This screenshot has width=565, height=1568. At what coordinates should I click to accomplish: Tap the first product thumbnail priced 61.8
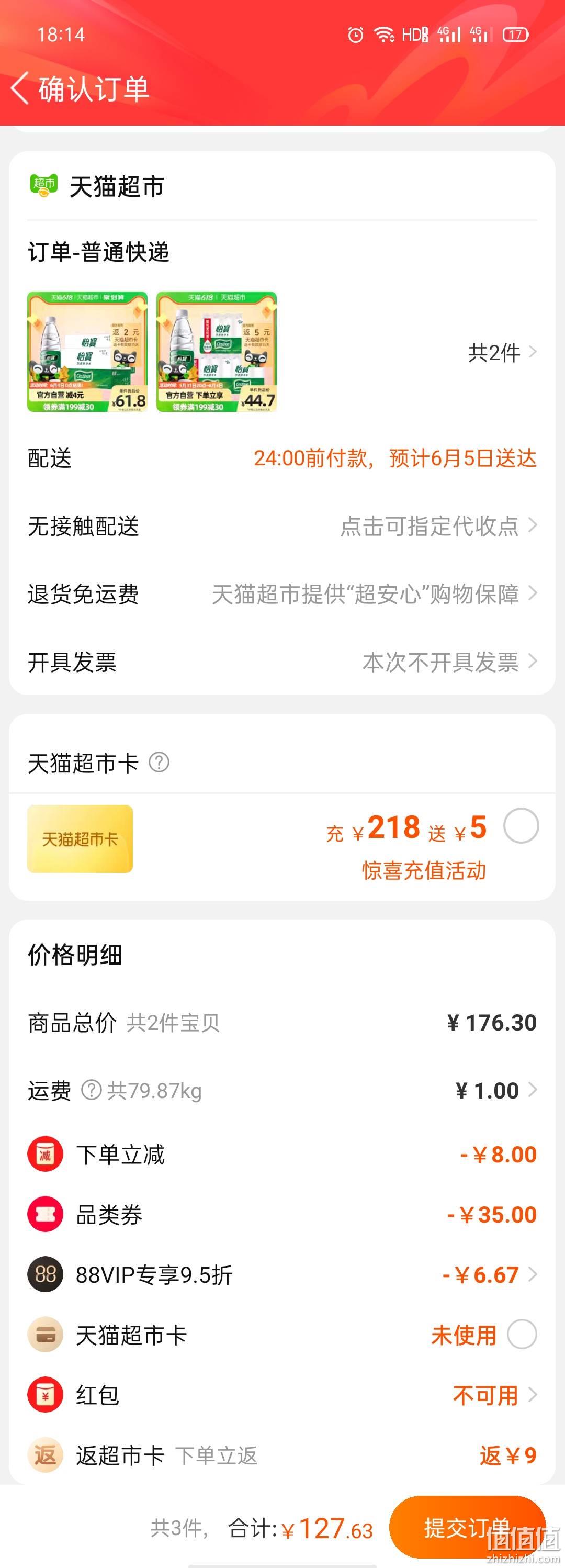point(87,352)
